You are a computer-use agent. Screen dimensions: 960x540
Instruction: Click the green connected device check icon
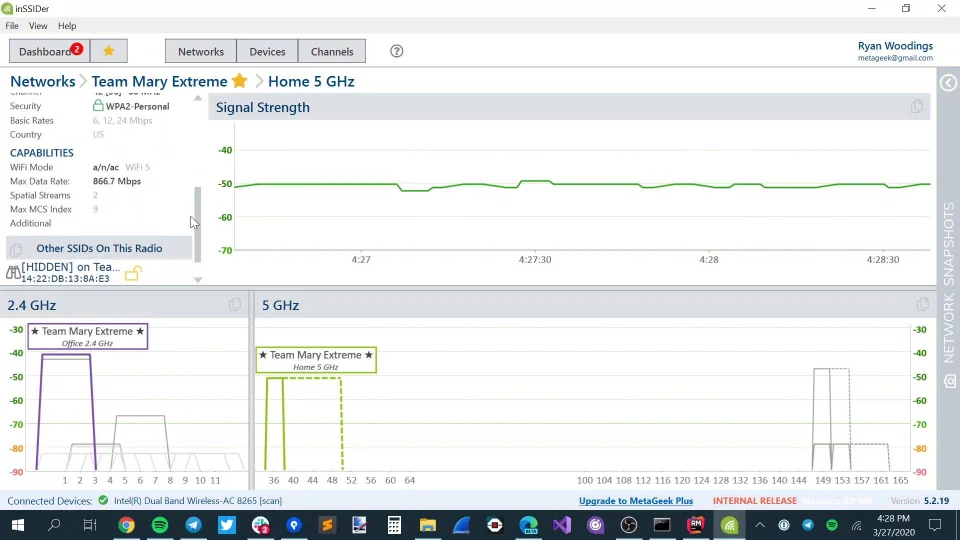tap(103, 500)
